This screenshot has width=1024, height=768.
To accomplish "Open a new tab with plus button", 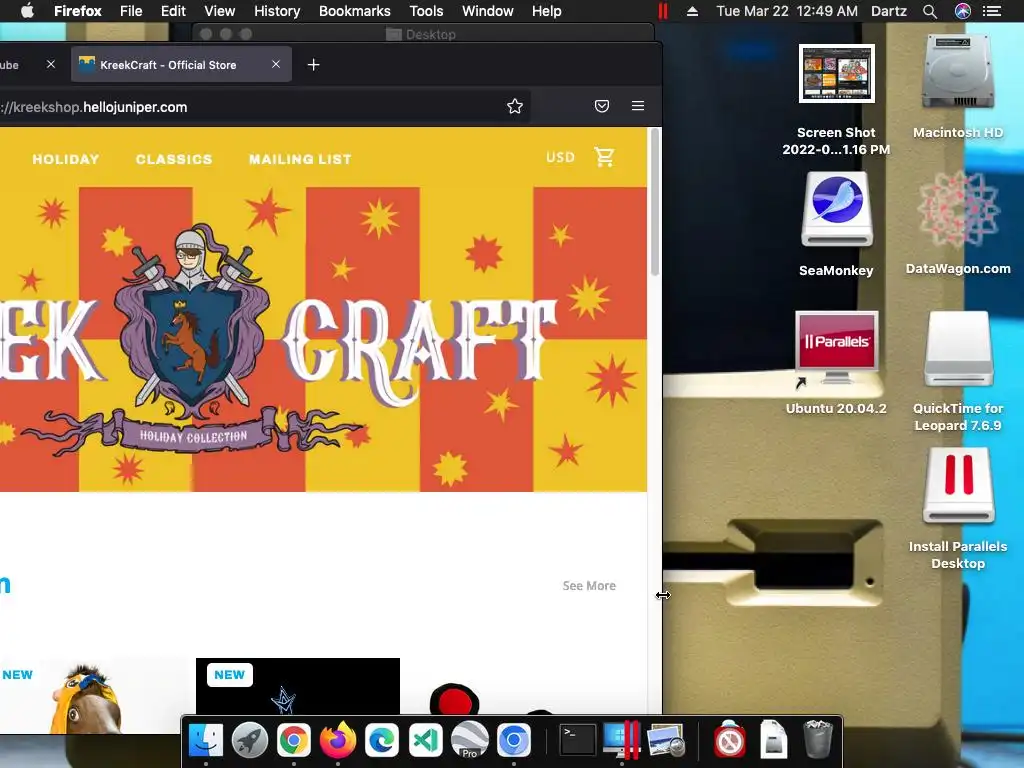I will [x=313, y=65].
